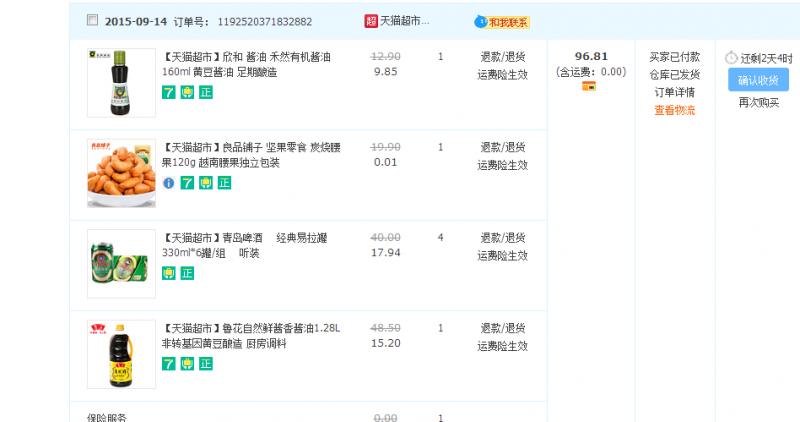The height and width of the screenshot is (422, 800).
Task: Open the Tmall supermarket red shop icon
Action: click(x=371, y=21)
